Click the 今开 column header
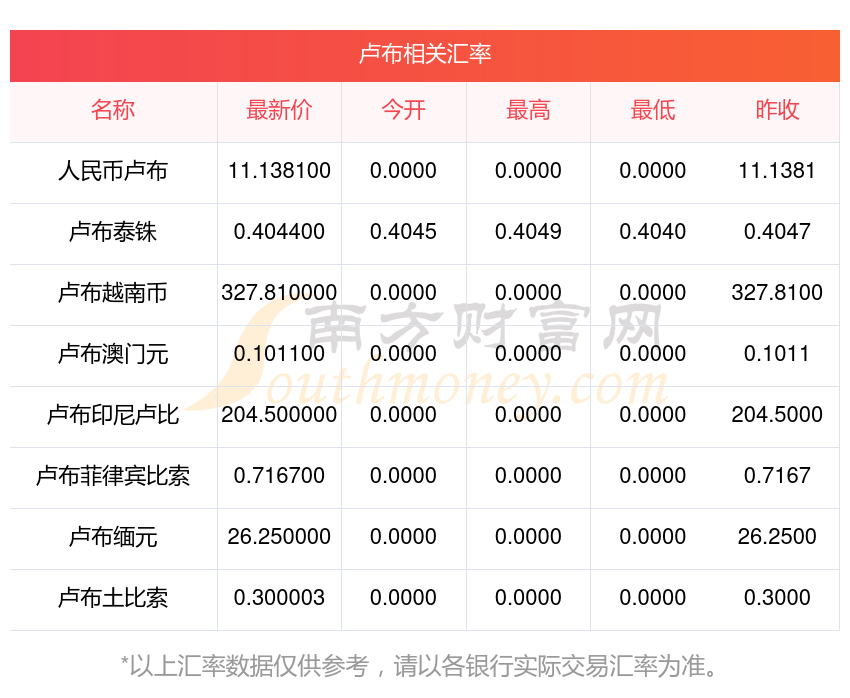This screenshot has height=698, width=850. (x=403, y=110)
